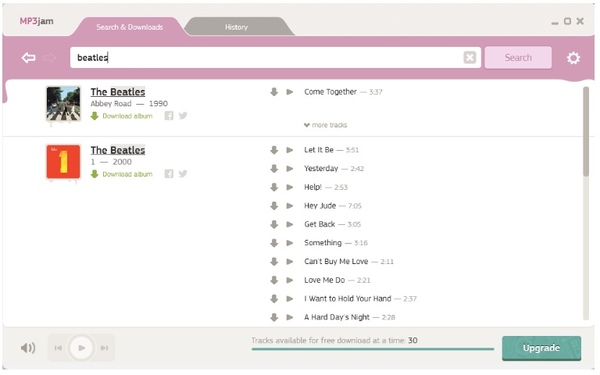Play I Want to Hold Your Hand
The height and width of the screenshot is (375, 600).
(x=290, y=299)
